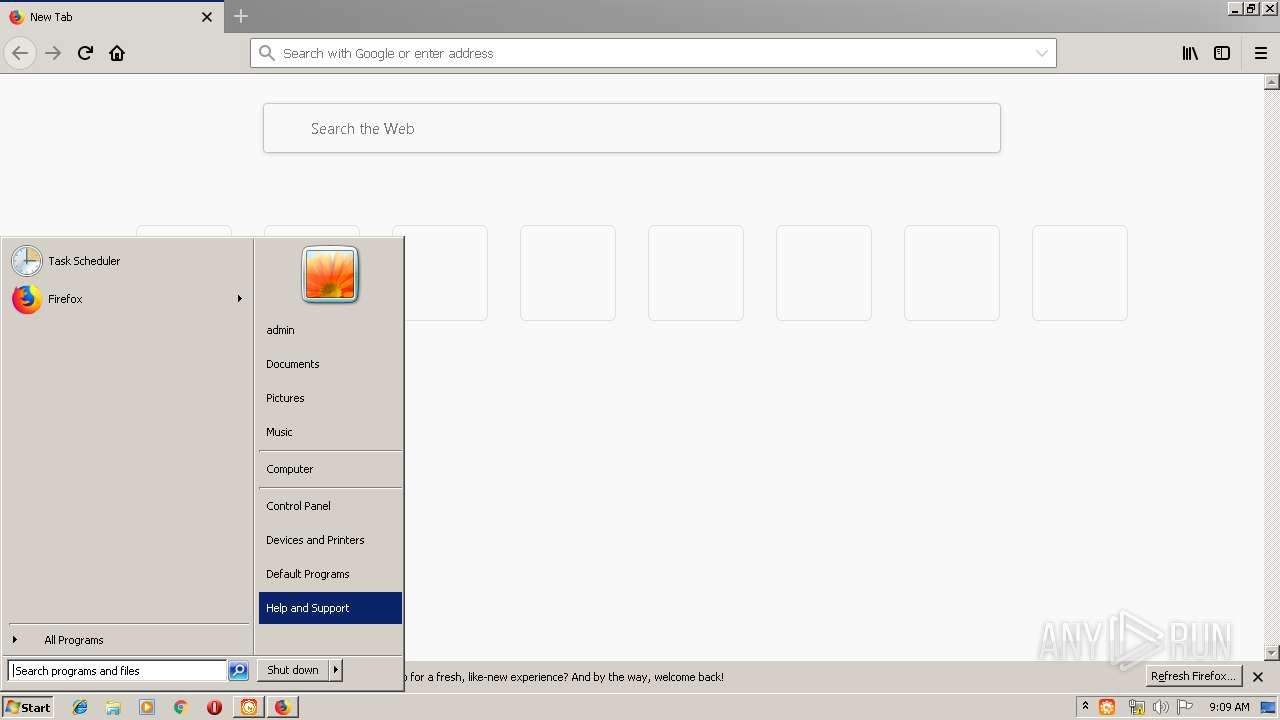This screenshot has width=1280, height=720.
Task: Open Default Programs
Action: 330,574
